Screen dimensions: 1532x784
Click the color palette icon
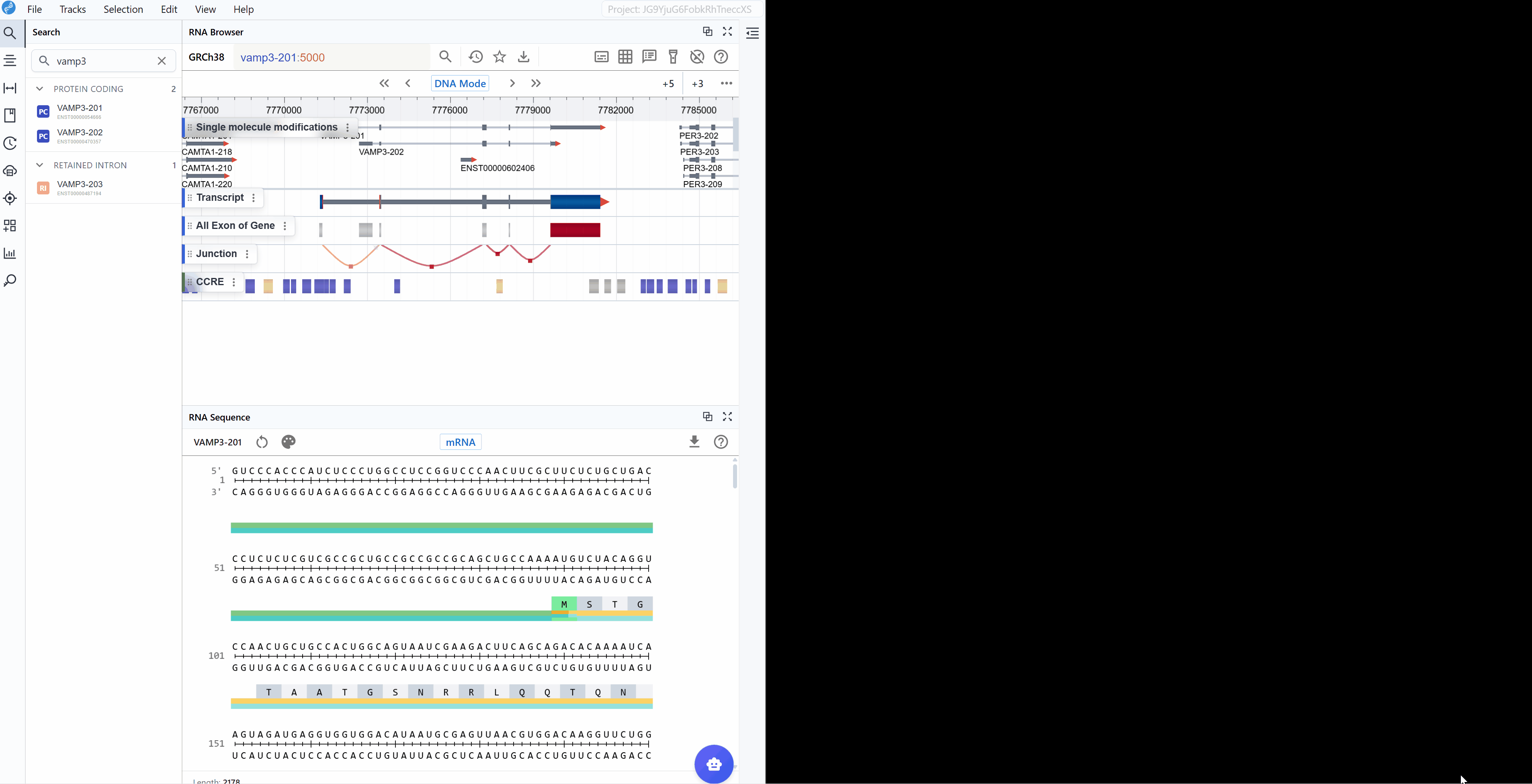tap(289, 442)
